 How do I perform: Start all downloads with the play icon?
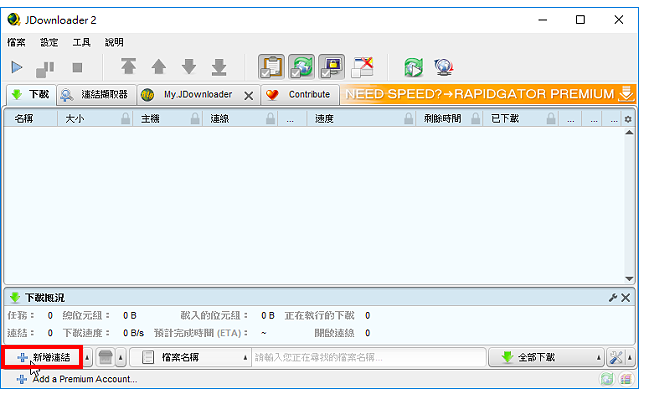point(17,67)
